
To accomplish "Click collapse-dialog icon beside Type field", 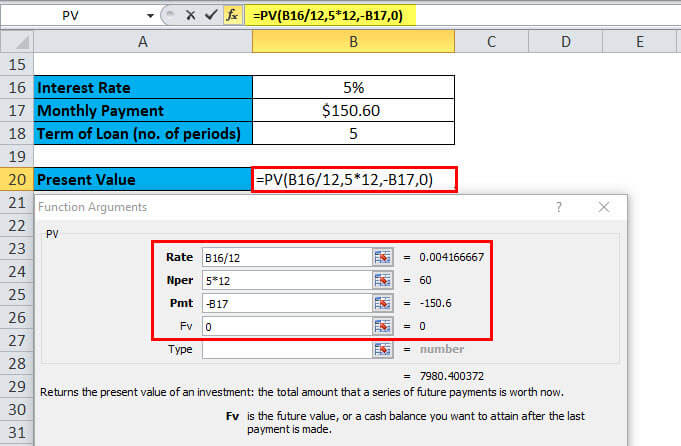I will point(383,350).
